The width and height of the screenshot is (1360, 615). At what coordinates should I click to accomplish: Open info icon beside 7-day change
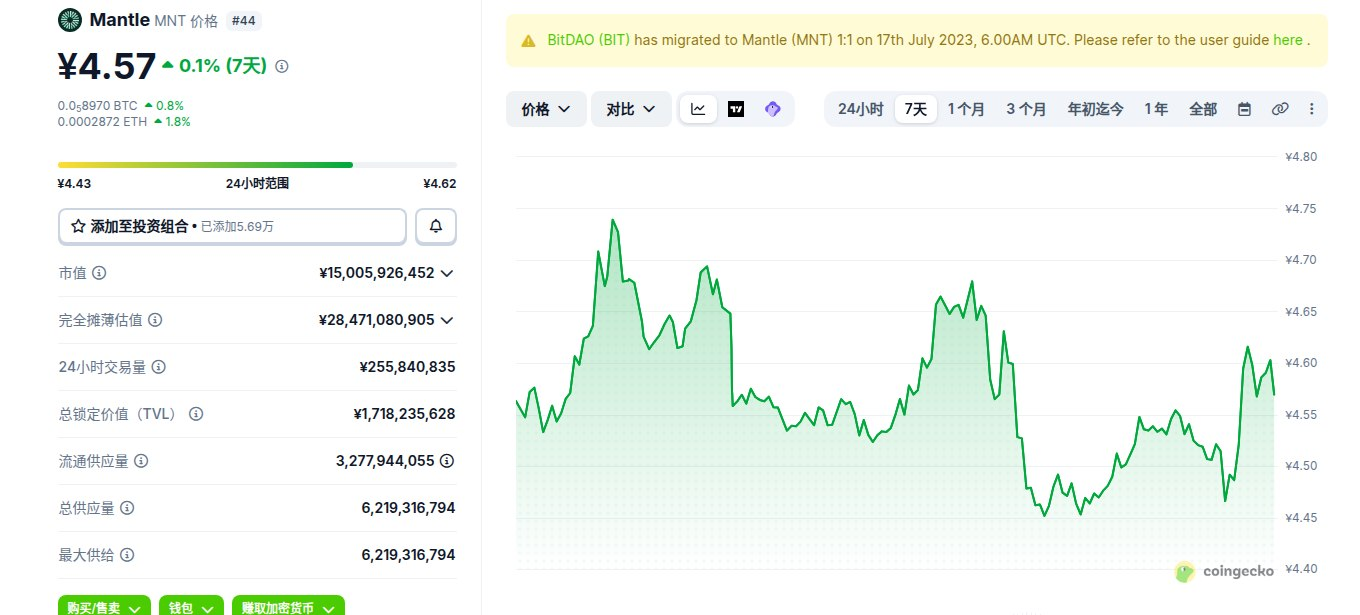coord(282,66)
